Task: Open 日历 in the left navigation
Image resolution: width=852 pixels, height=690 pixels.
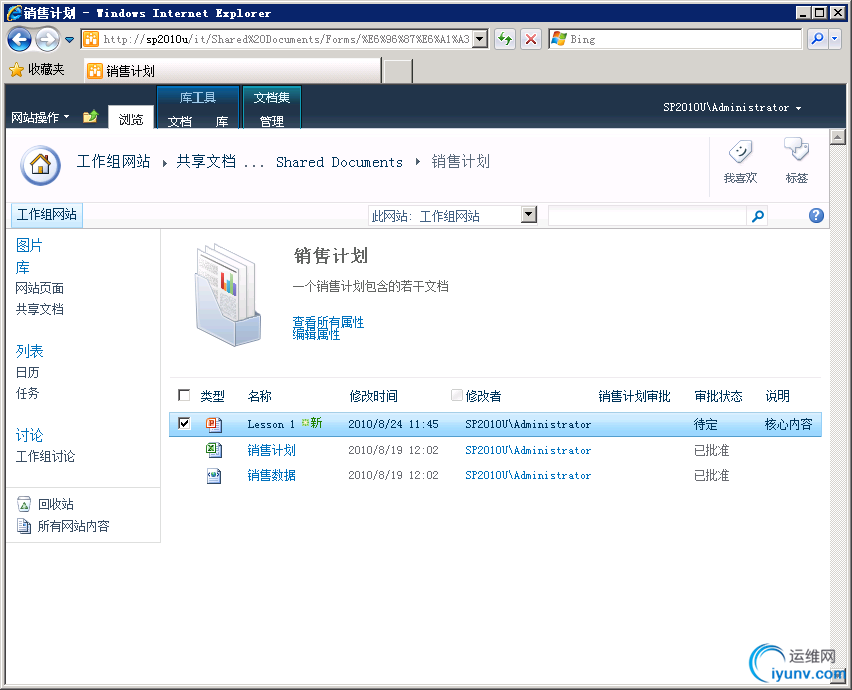Action: [x=27, y=372]
